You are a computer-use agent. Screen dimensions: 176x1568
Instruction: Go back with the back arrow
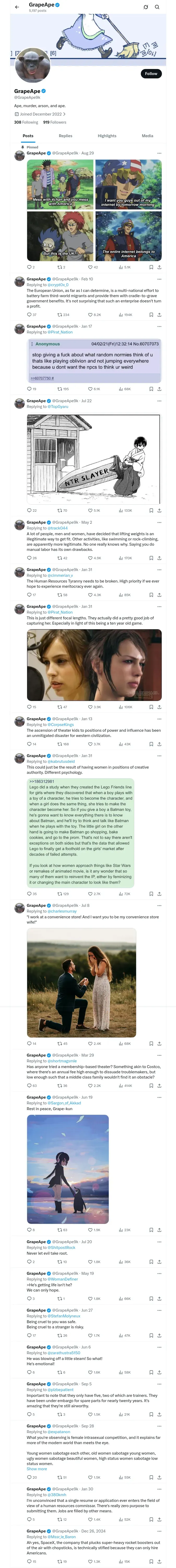click(x=17, y=7)
